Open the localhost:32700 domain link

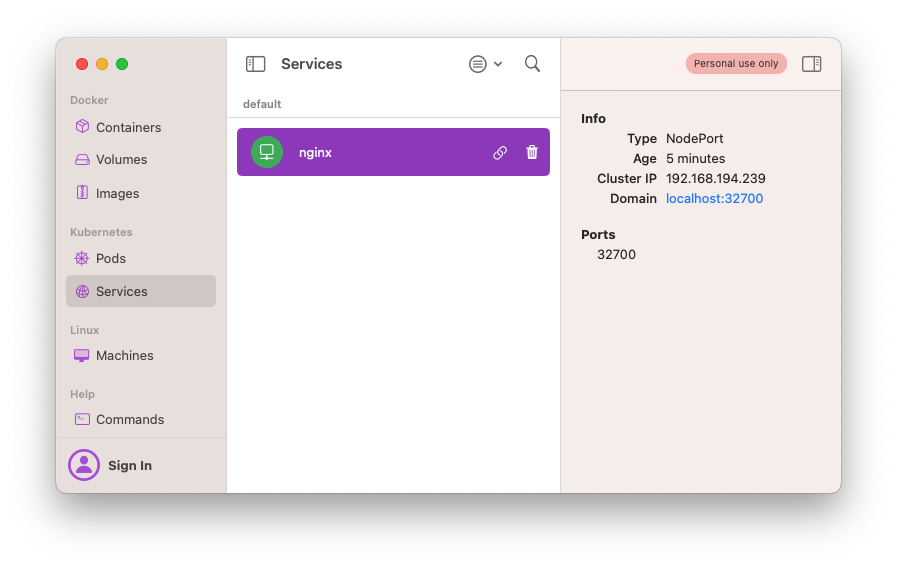tap(714, 199)
